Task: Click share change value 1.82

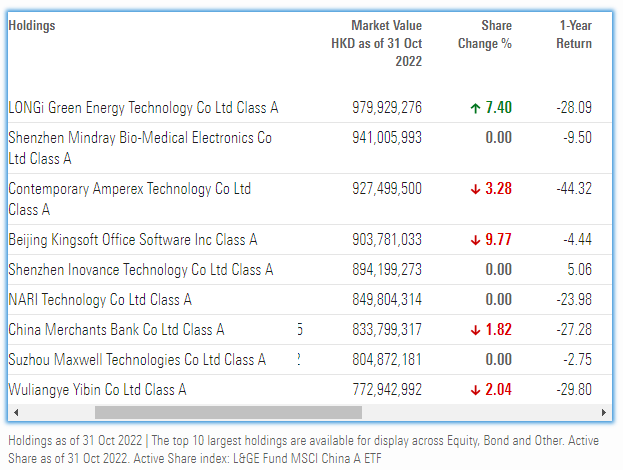Action: [498, 330]
